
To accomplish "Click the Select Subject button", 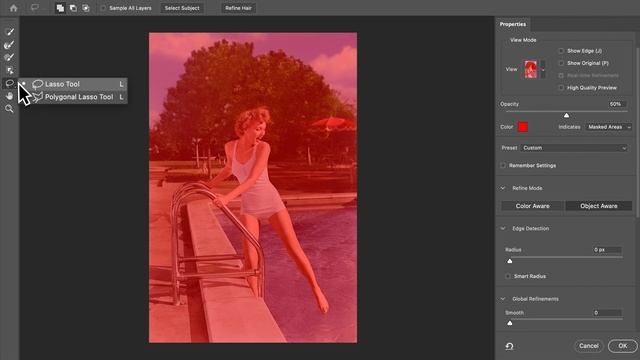I will coord(182,8).
